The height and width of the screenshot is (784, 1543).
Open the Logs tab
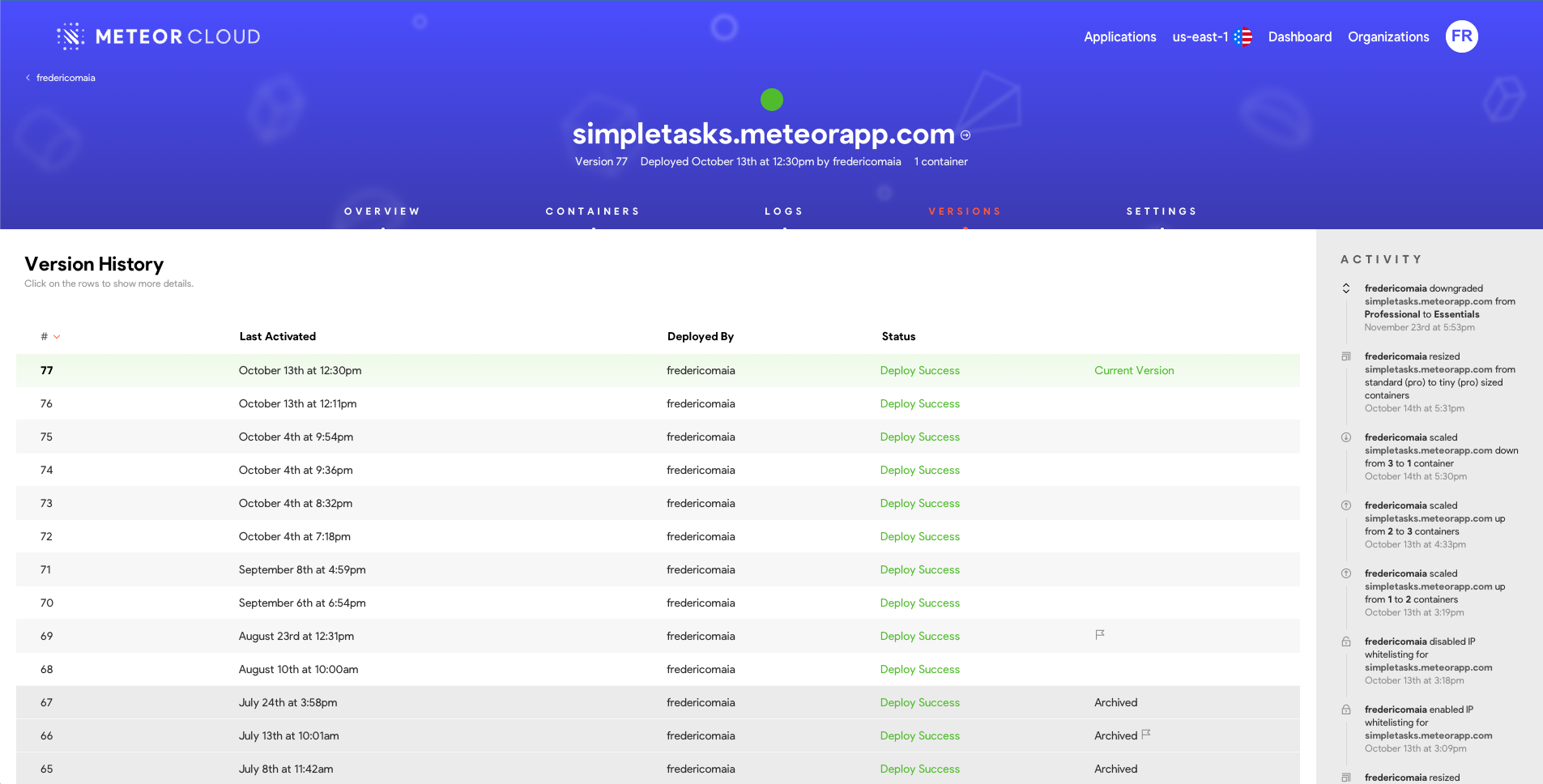tap(784, 211)
